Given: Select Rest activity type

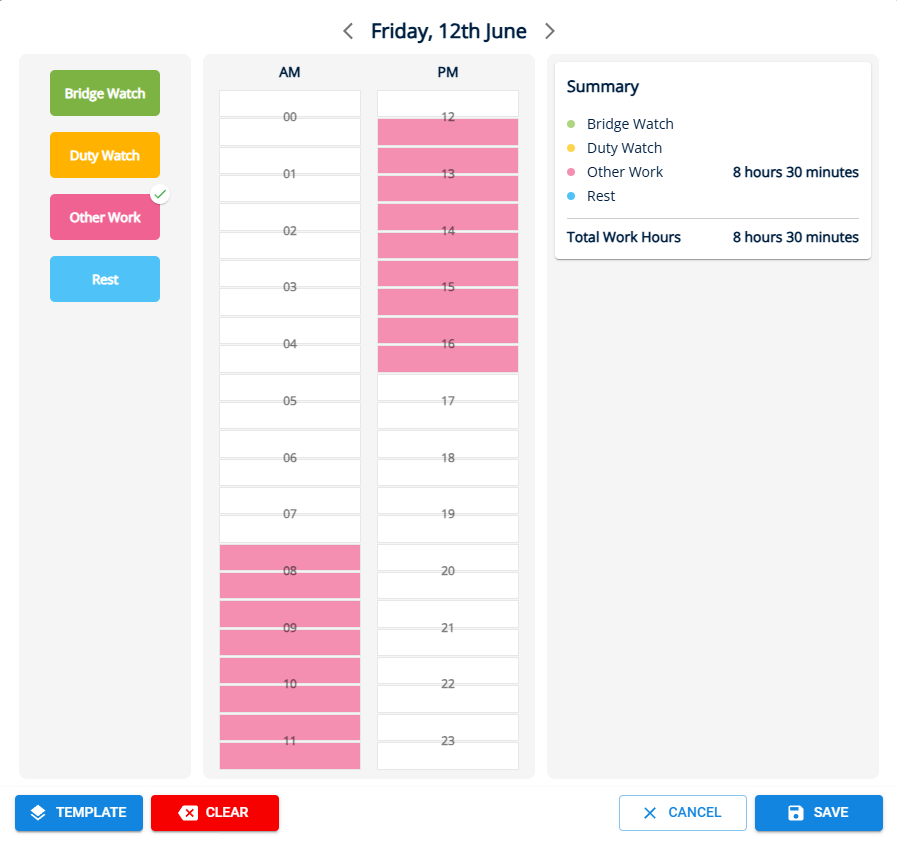Looking at the screenshot, I should (x=105, y=279).
